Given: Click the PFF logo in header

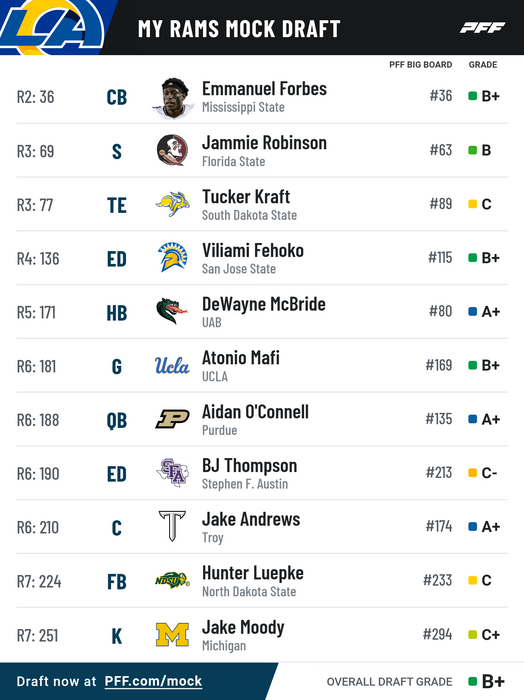Looking at the screenshot, I should pos(482,28).
